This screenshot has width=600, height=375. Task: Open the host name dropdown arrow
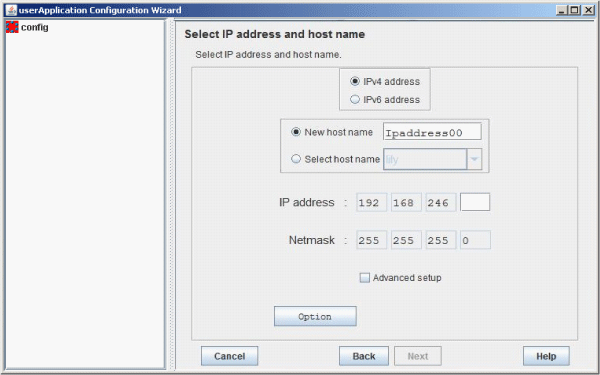click(x=474, y=159)
